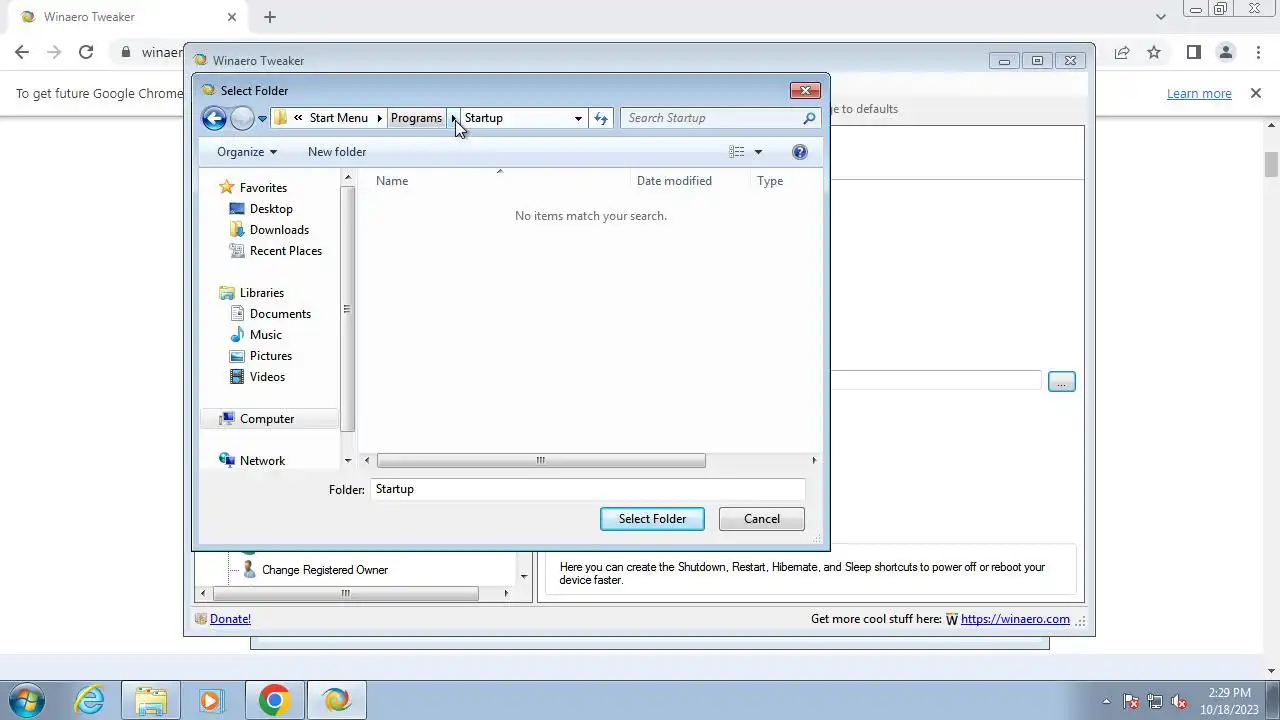Screen dimensions: 1280x720
Task: Open the Donate! link
Action: coord(230,619)
